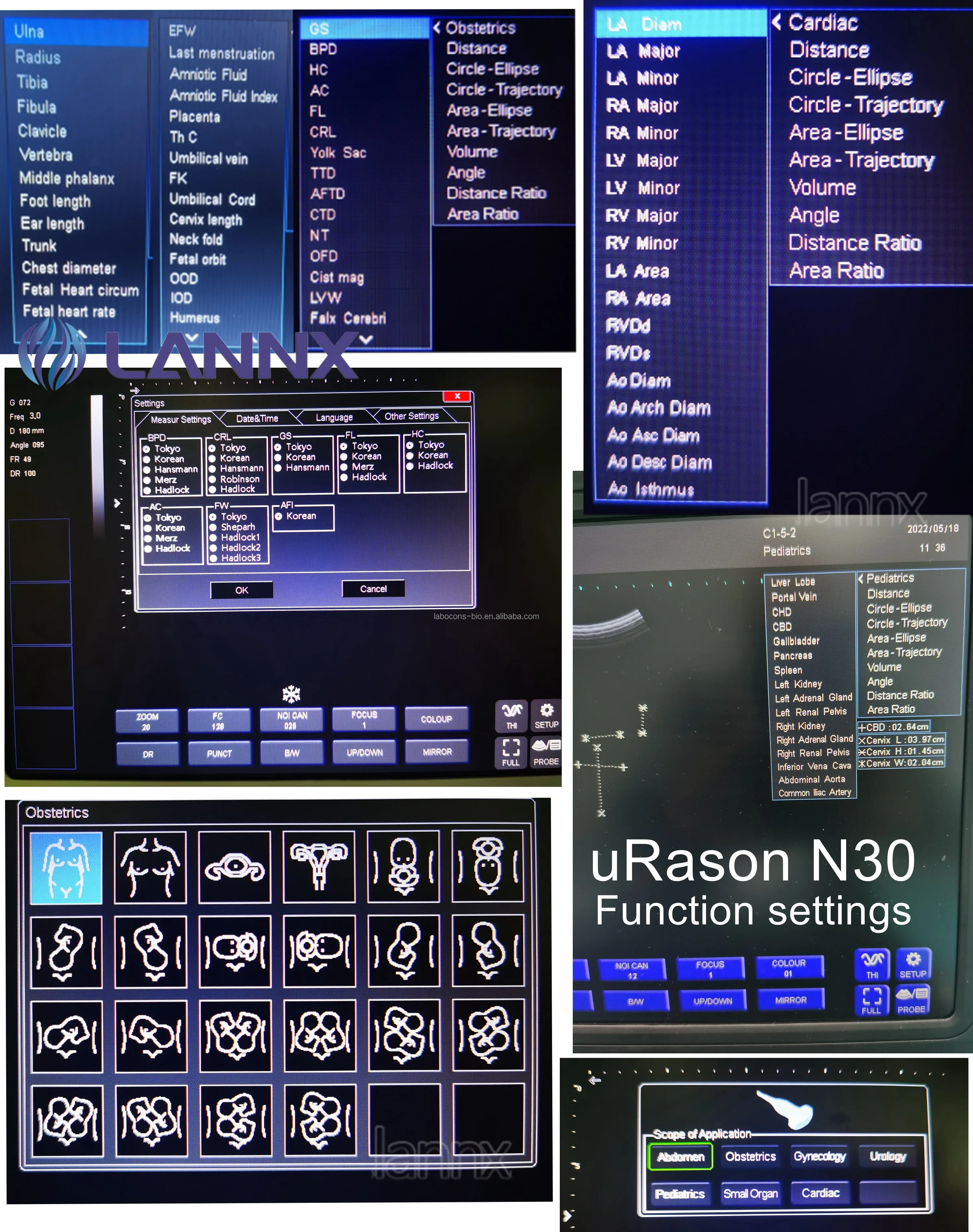Image resolution: width=973 pixels, height=1232 pixels.
Task: Select the highlighted blue breast body mark
Action: [x=66, y=868]
